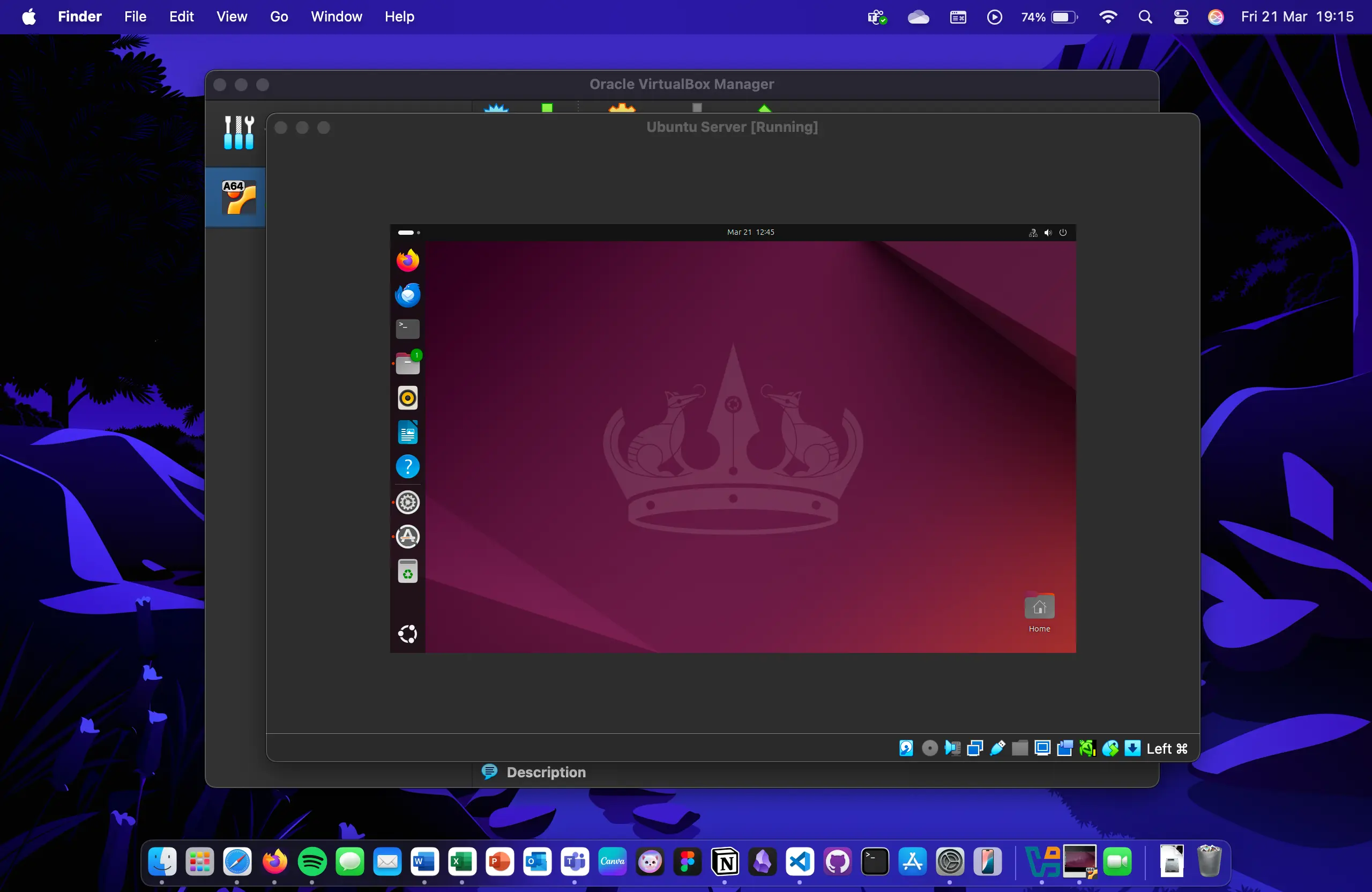The height and width of the screenshot is (892, 1372).
Task: Open the macOS Control Centre menu
Action: click(1181, 16)
